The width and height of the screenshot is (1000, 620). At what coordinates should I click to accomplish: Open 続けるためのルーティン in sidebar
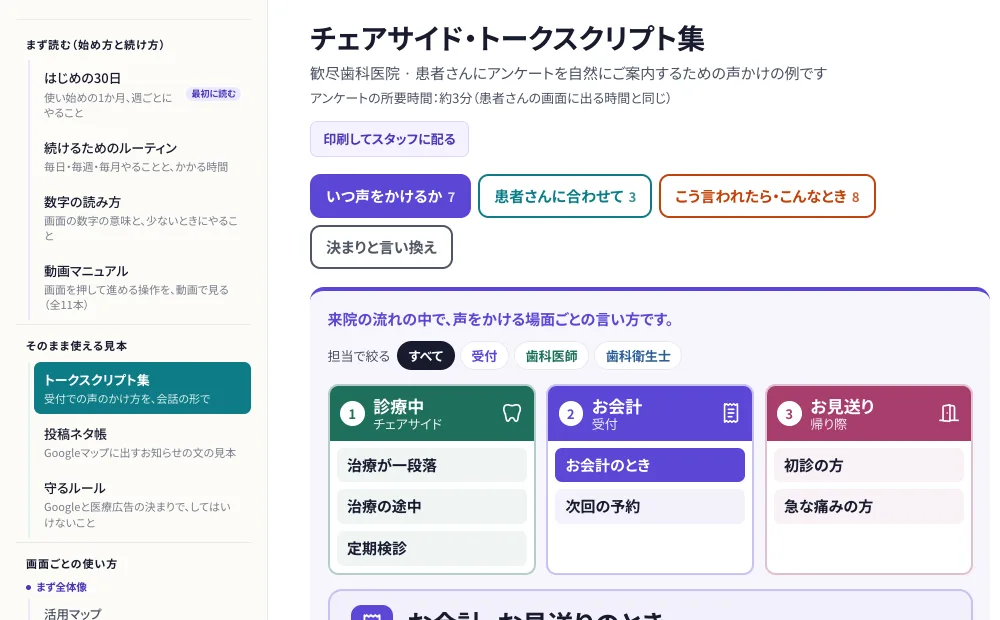tap(141, 157)
